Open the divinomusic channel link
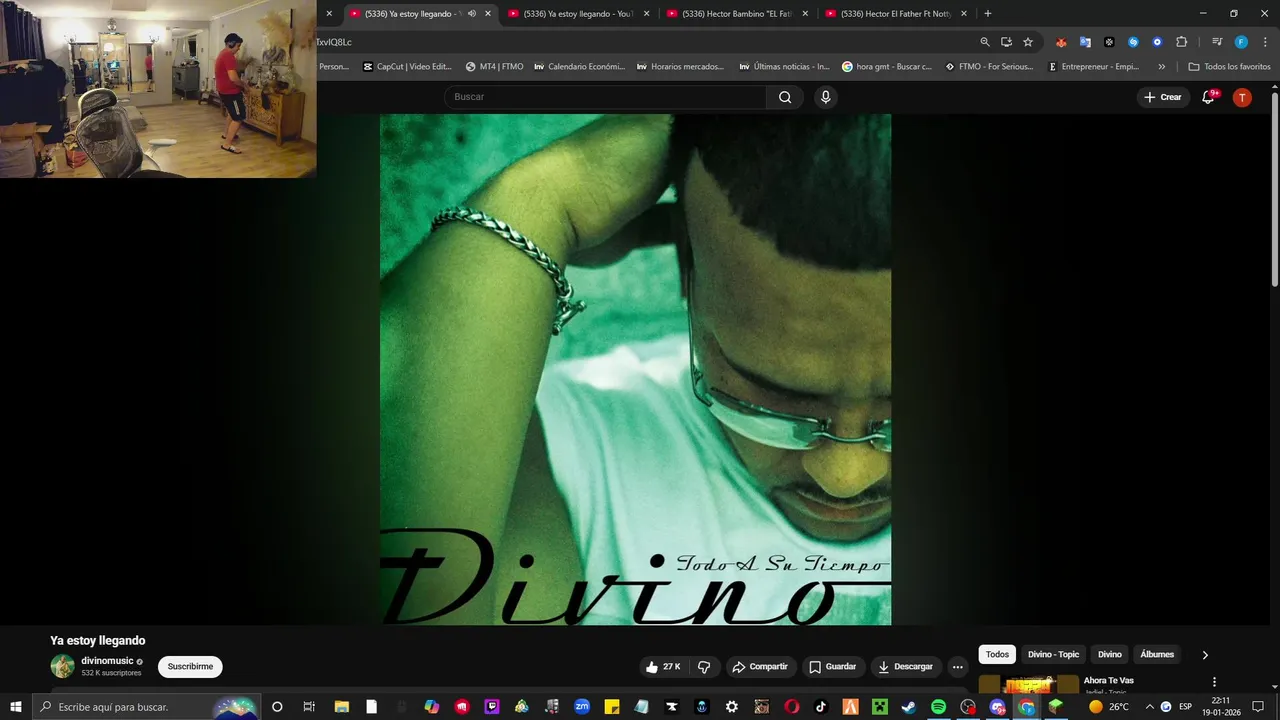The width and height of the screenshot is (1280, 720). pos(107,661)
